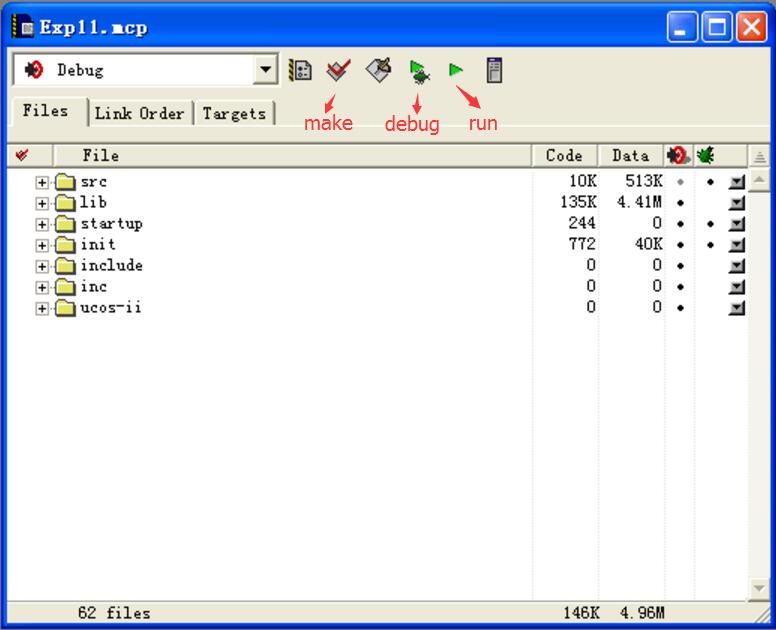Open the popup menu for ucos-ii row

(x=736, y=308)
